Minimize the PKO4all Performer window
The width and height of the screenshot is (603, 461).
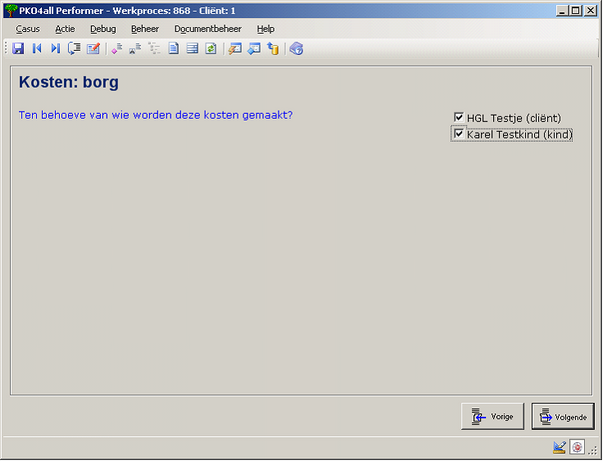click(x=562, y=11)
